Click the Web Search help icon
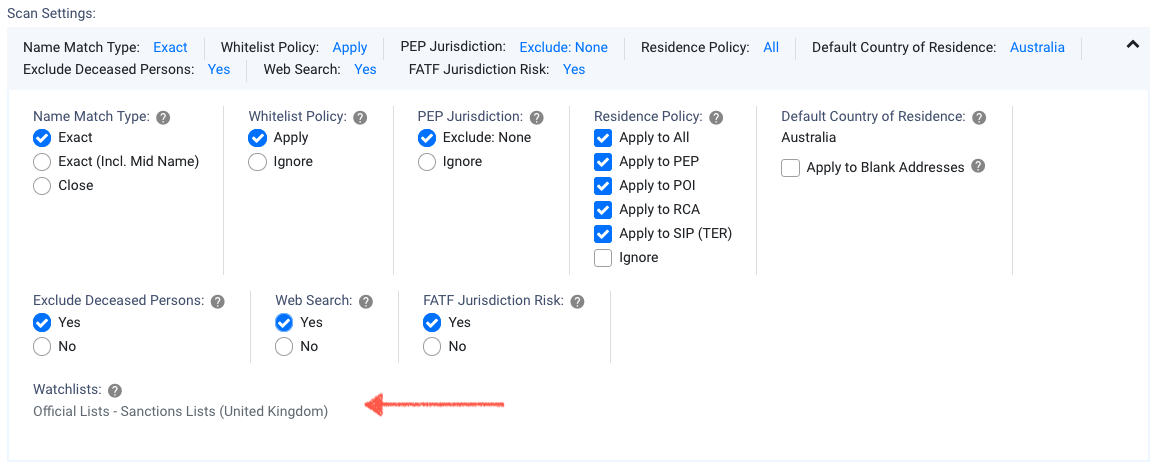The height and width of the screenshot is (464, 1155). pos(366,301)
